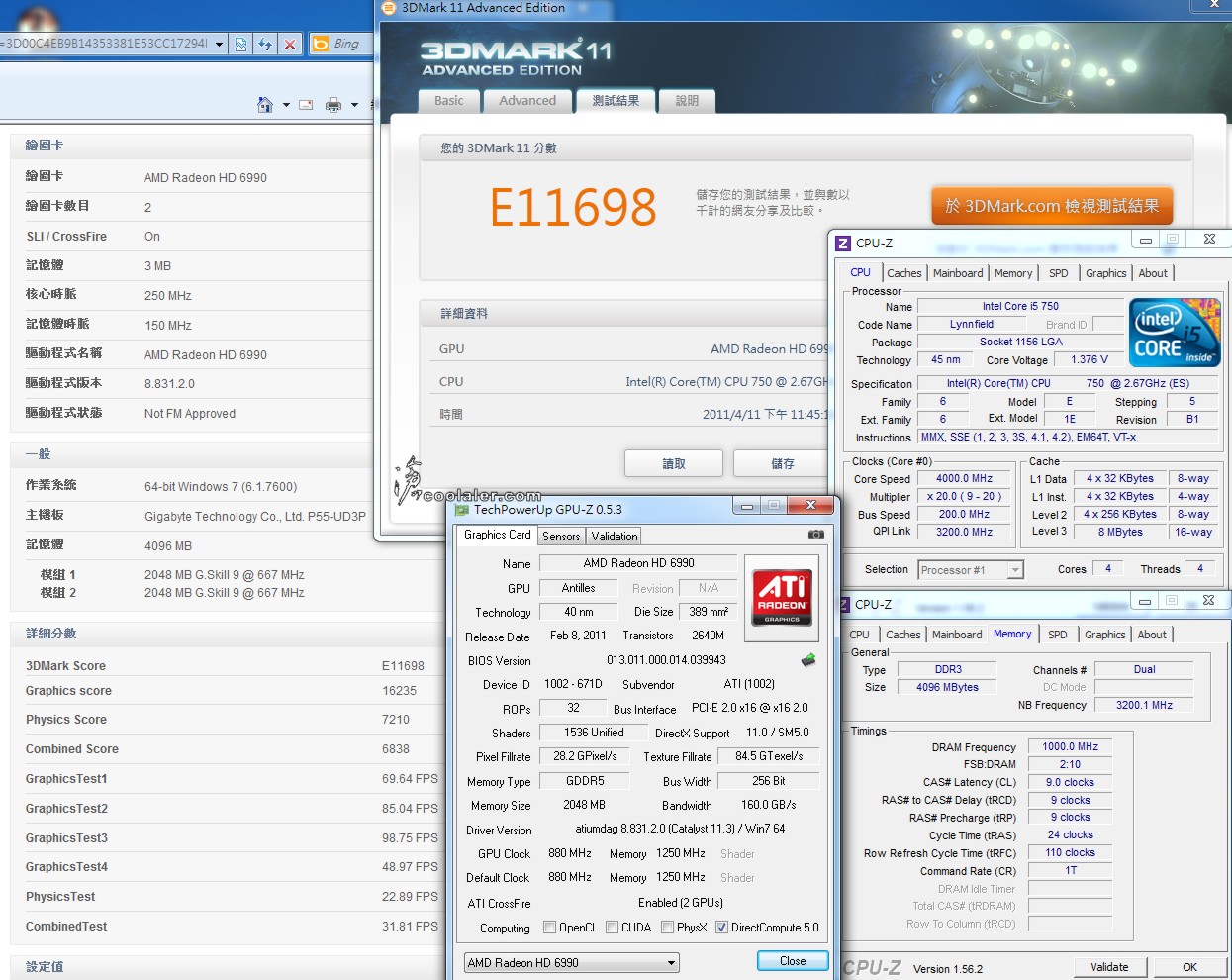
Task: Click the red stop loading icon
Action: pos(289,44)
